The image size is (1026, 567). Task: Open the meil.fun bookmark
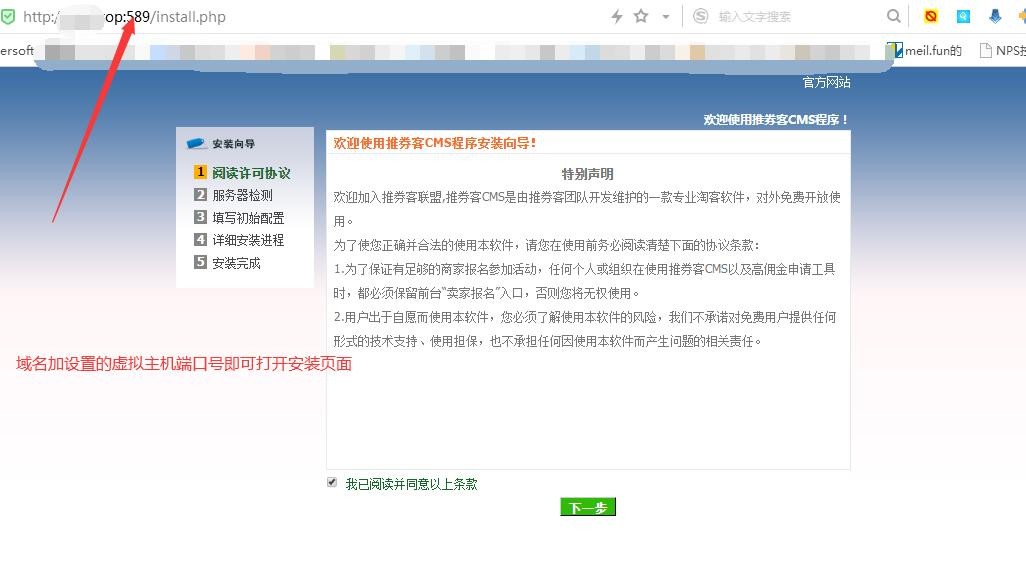(x=925, y=50)
